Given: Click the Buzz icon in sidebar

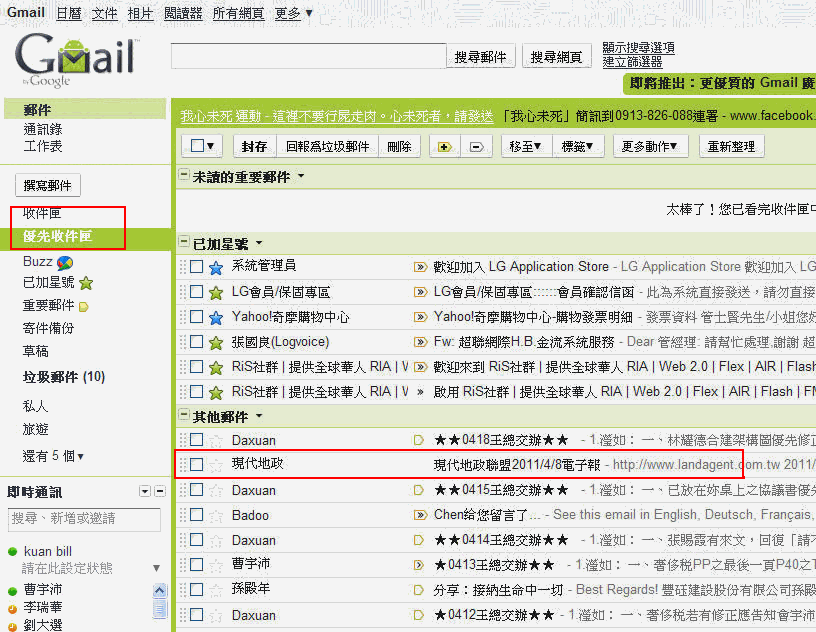Looking at the screenshot, I should coord(65,262).
